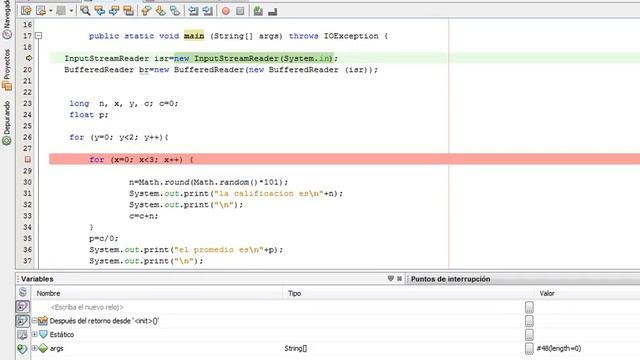Viewport: 640px width, 360px height.
Task: Expand the Estático node
Action: pyautogui.click(x=35, y=334)
